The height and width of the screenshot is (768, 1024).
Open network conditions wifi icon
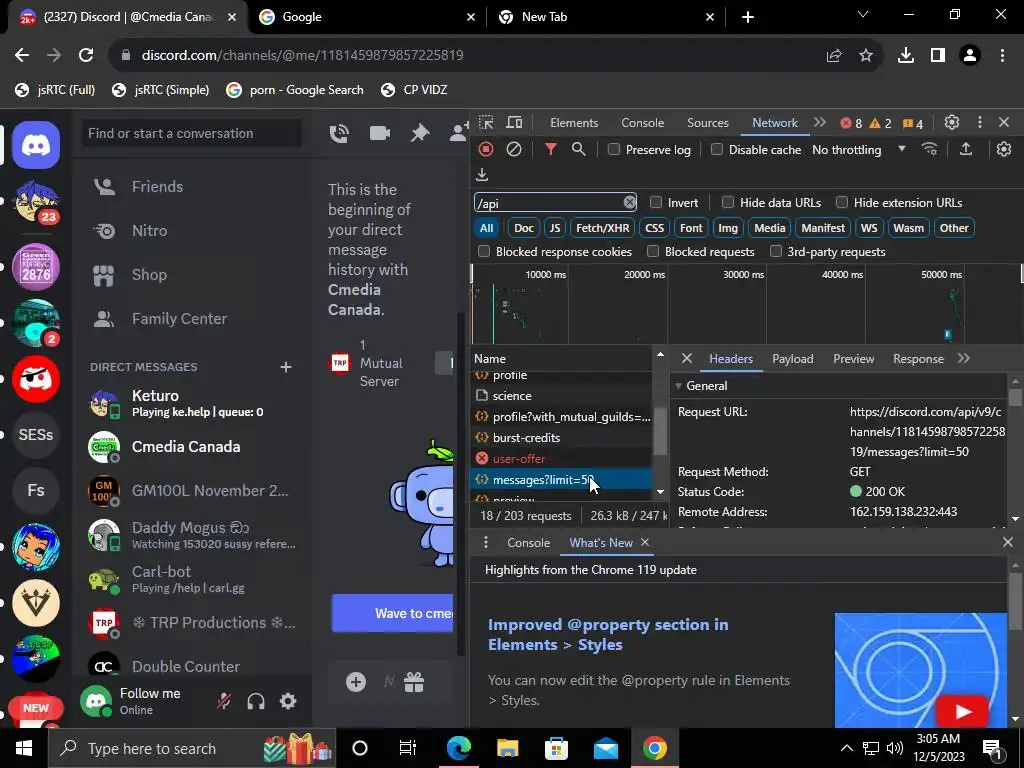929,150
